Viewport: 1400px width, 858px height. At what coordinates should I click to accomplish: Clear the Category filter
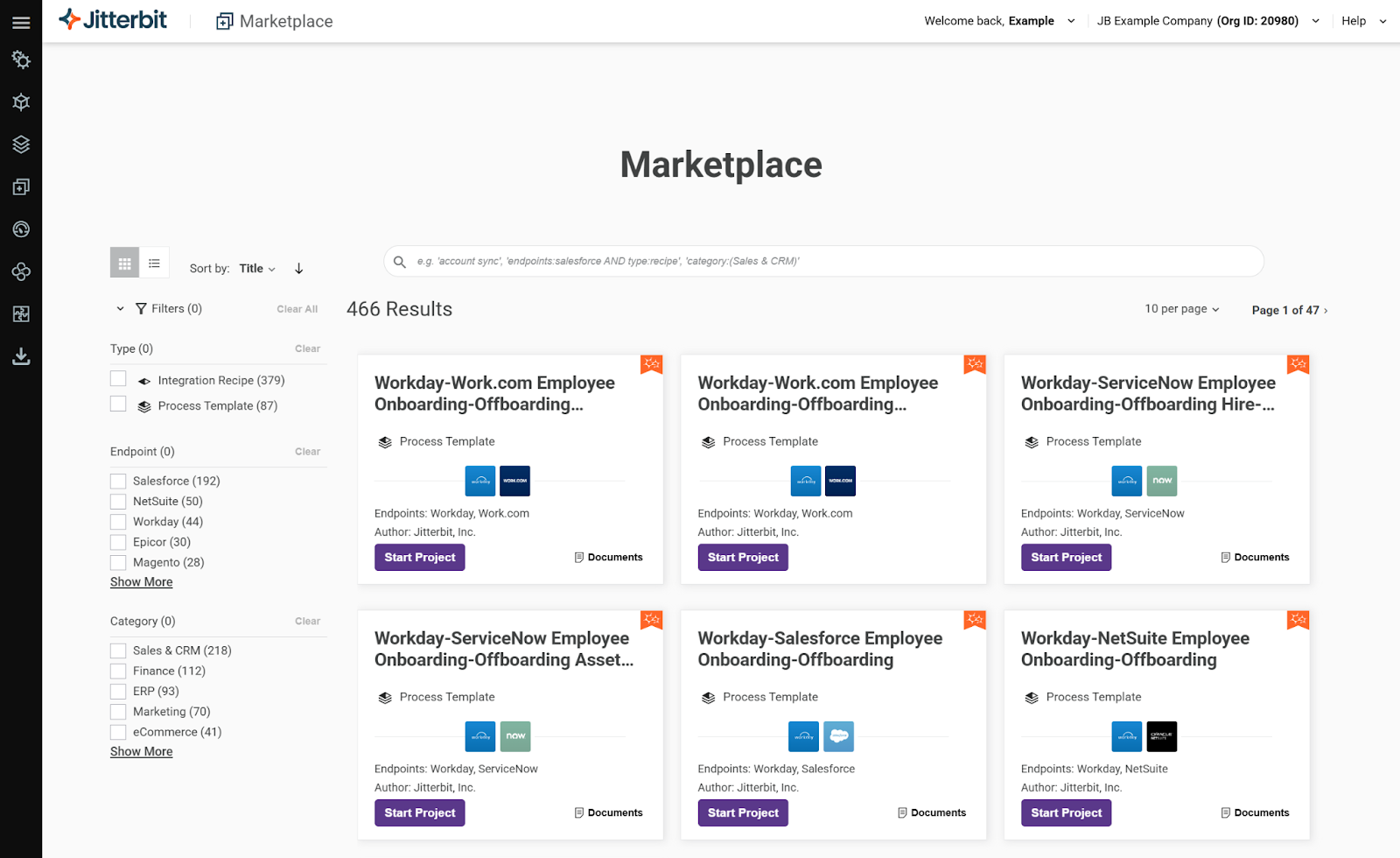(x=307, y=622)
